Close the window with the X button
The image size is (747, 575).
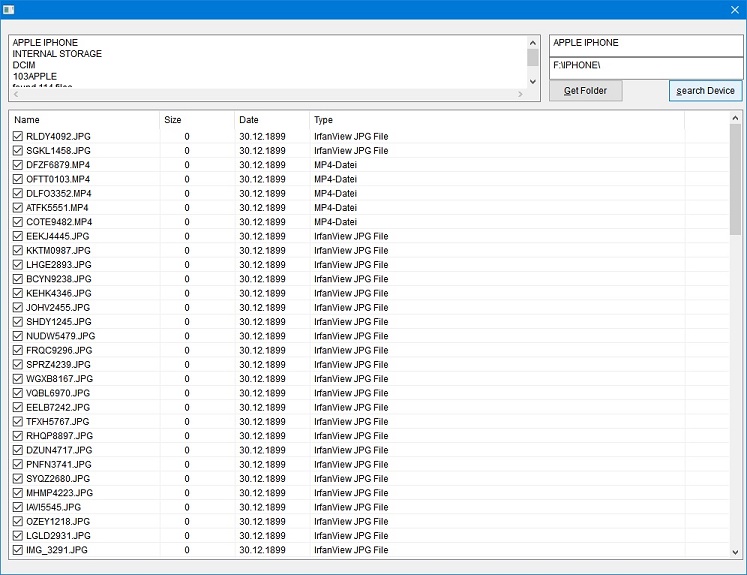735,10
